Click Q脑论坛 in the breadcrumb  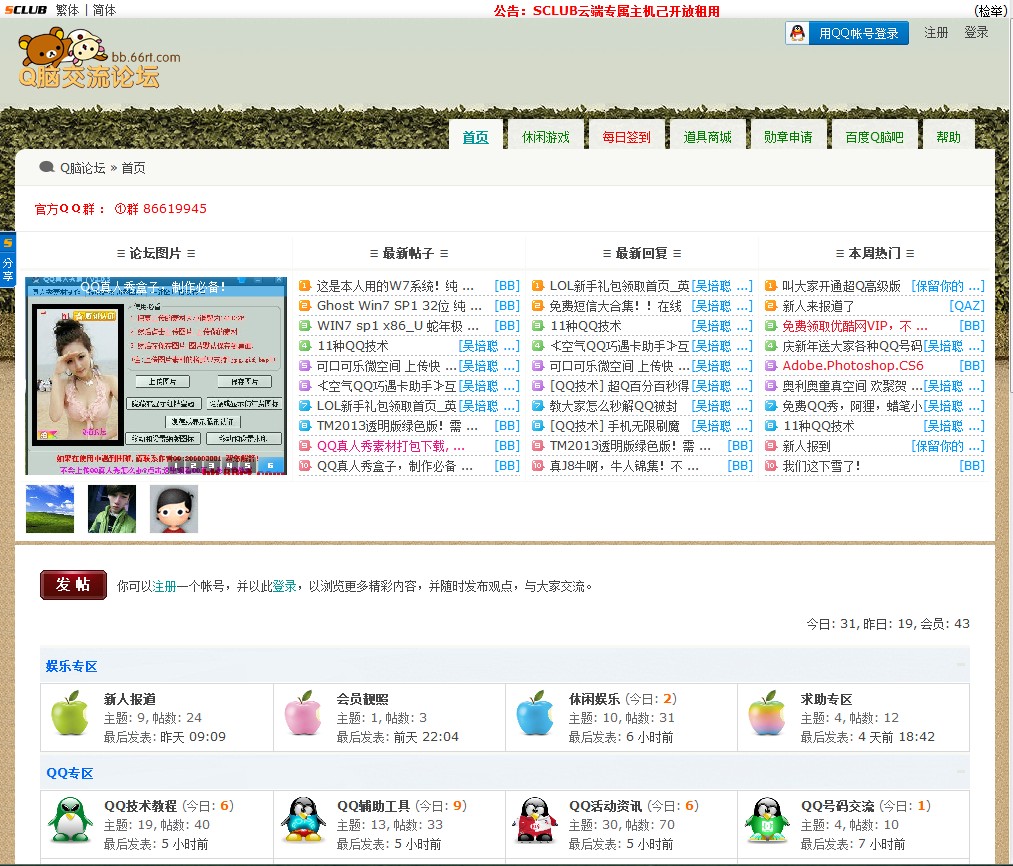point(83,168)
